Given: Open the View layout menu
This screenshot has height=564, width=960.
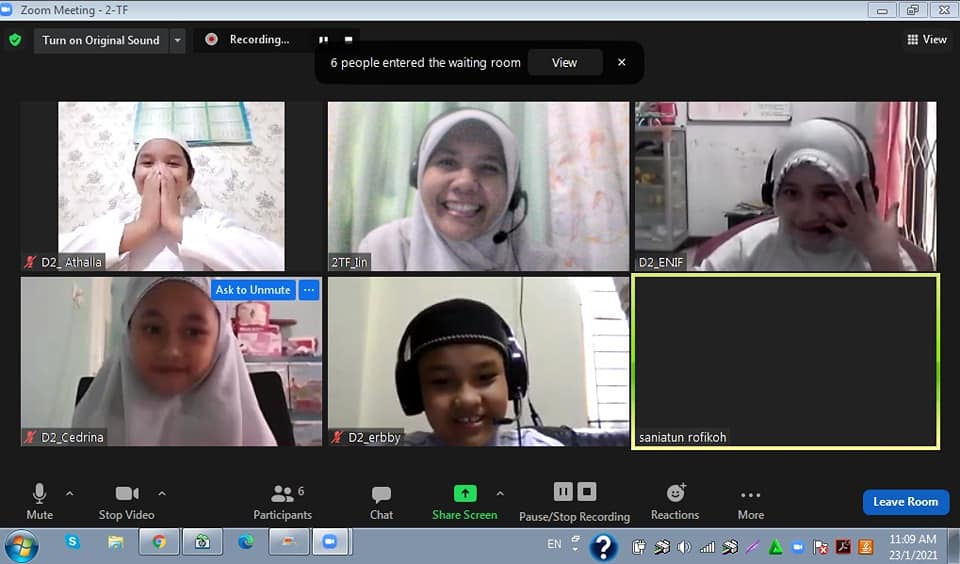Looking at the screenshot, I should point(927,40).
